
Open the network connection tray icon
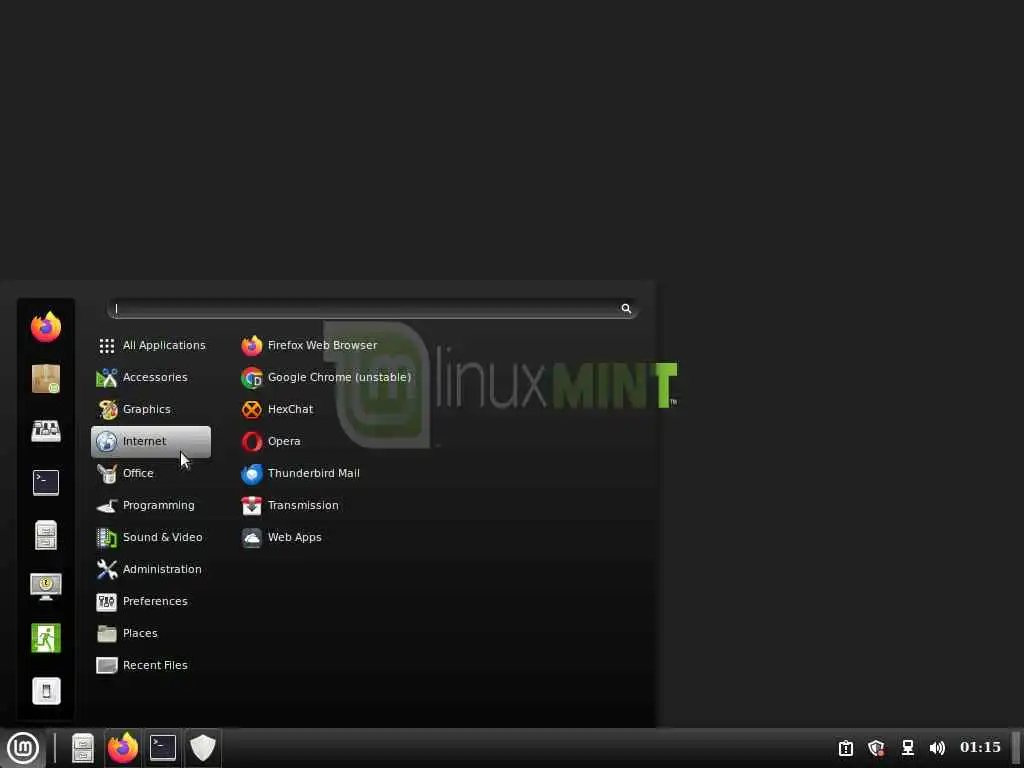click(907, 748)
